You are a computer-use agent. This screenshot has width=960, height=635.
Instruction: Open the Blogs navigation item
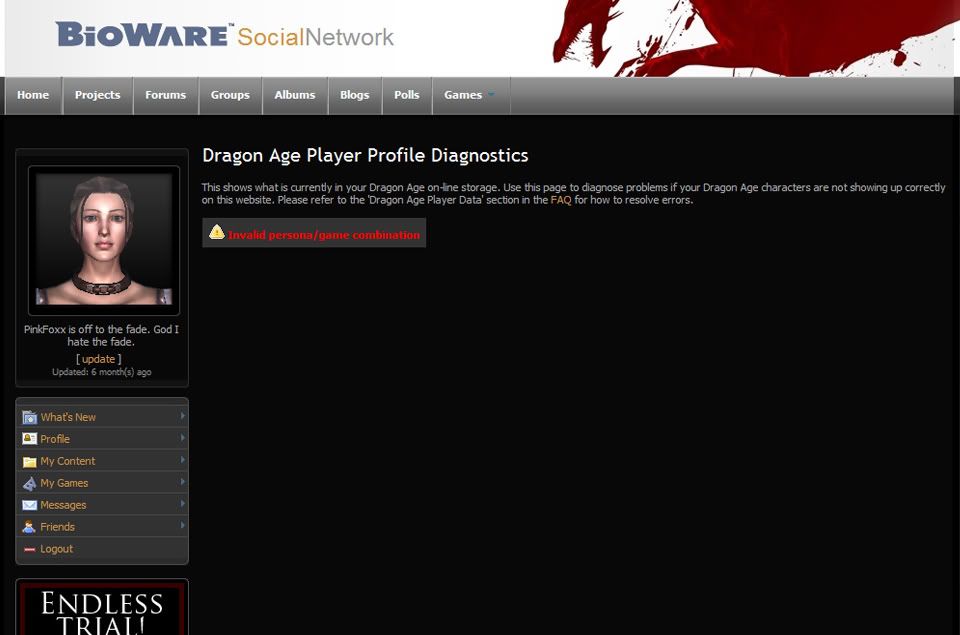(x=354, y=95)
